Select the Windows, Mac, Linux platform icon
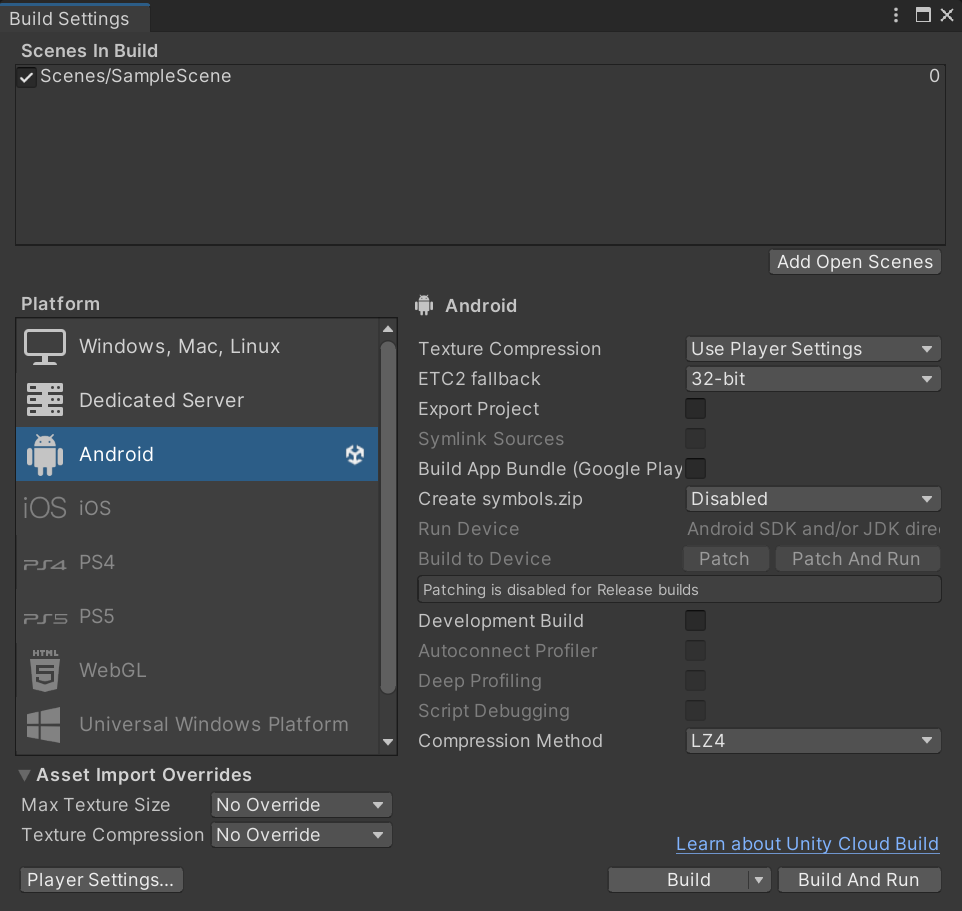Screen dimensions: 962x911 44,345
